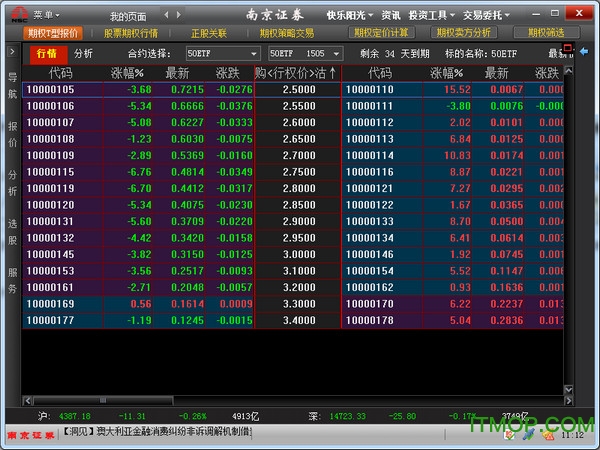Click the 【洞见】 news ticker headline
Screen dimensions: 600x450
click(156, 432)
